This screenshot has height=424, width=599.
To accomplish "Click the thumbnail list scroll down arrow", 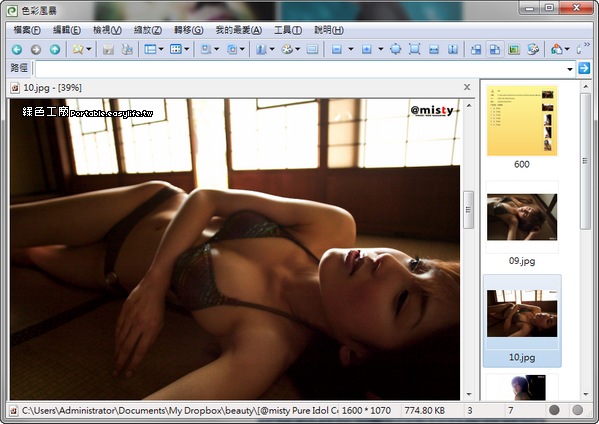I will tap(586, 394).
